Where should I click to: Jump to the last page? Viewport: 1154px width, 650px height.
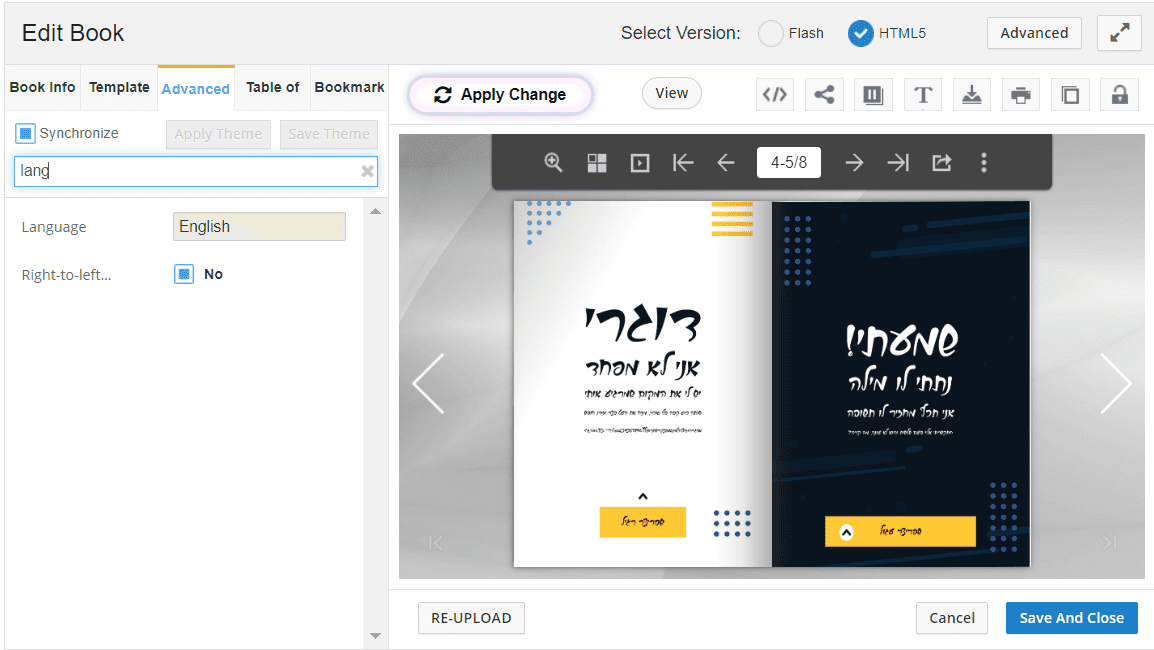click(x=898, y=163)
